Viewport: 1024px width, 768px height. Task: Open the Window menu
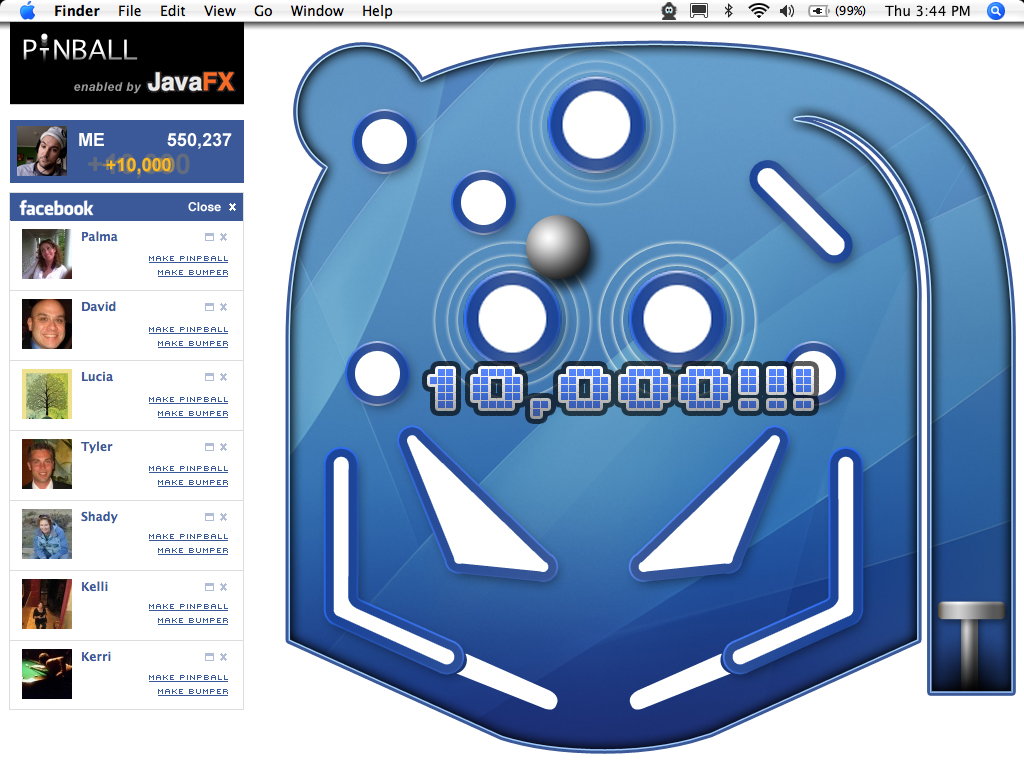(x=317, y=11)
